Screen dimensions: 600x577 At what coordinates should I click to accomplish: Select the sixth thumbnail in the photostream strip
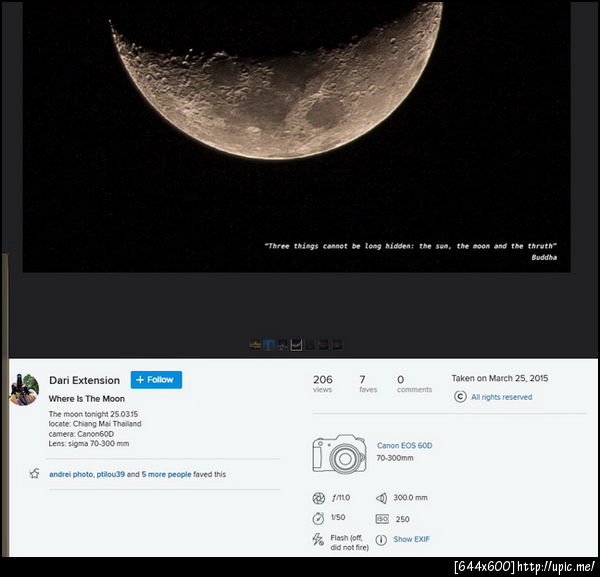324,345
